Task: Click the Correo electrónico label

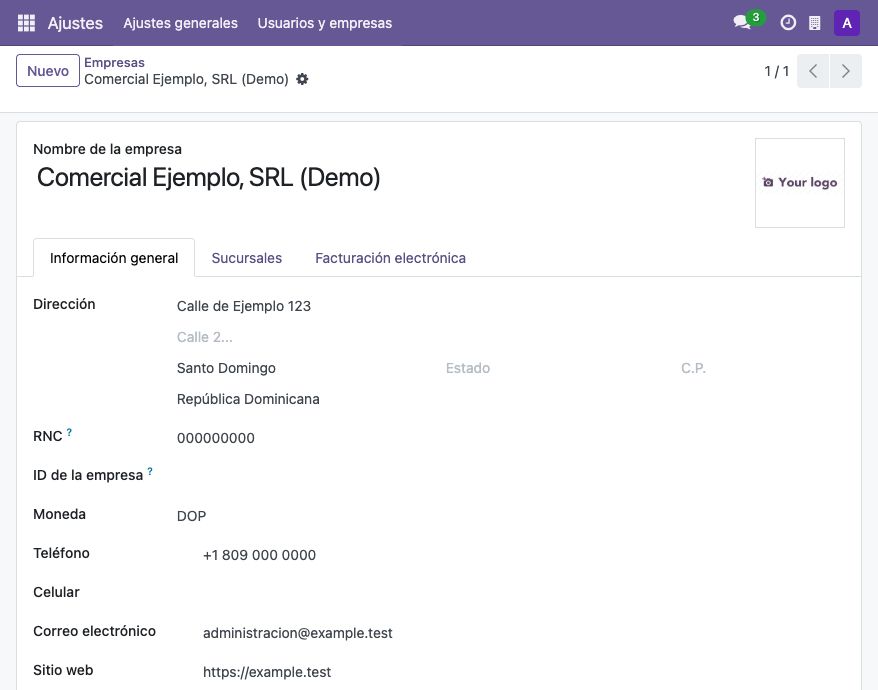Action: click(95, 631)
